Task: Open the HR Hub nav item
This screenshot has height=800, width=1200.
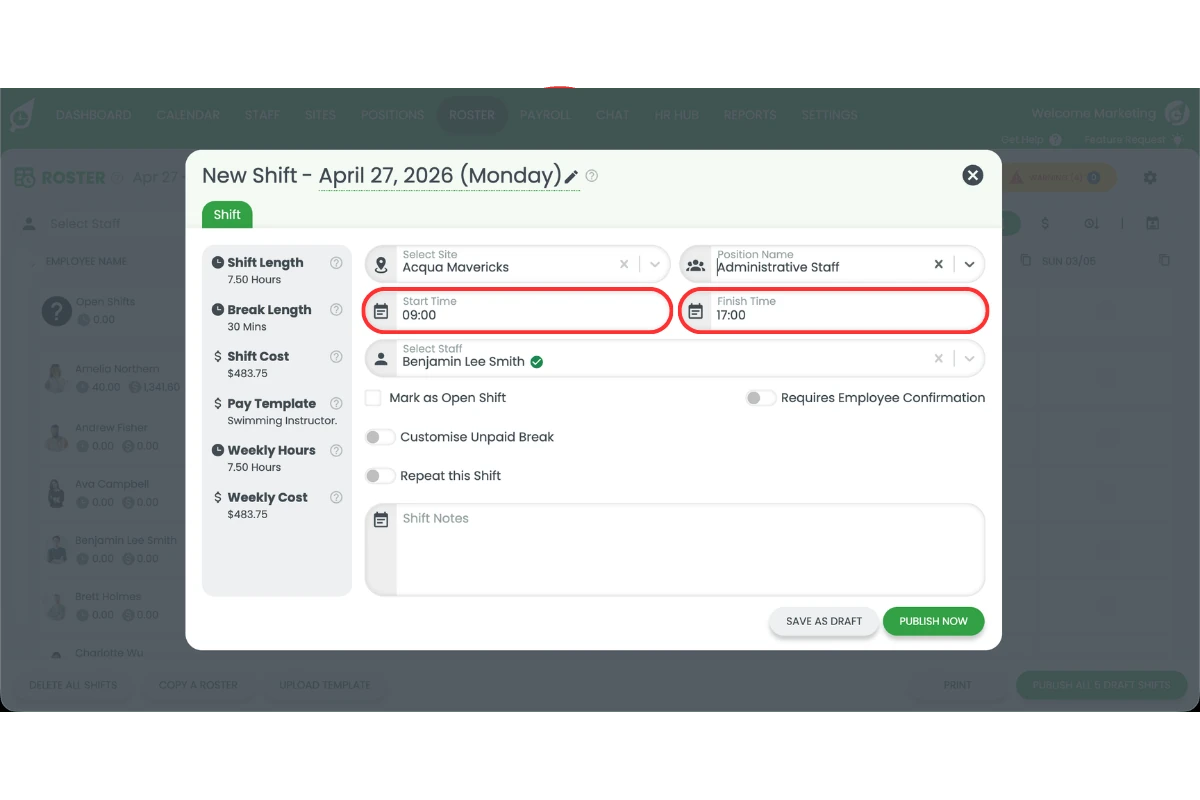Action: click(677, 115)
